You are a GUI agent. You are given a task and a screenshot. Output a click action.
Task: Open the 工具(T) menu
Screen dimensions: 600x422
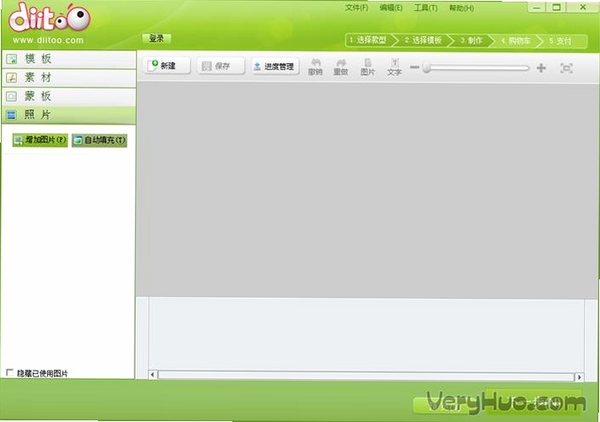tap(426, 8)
